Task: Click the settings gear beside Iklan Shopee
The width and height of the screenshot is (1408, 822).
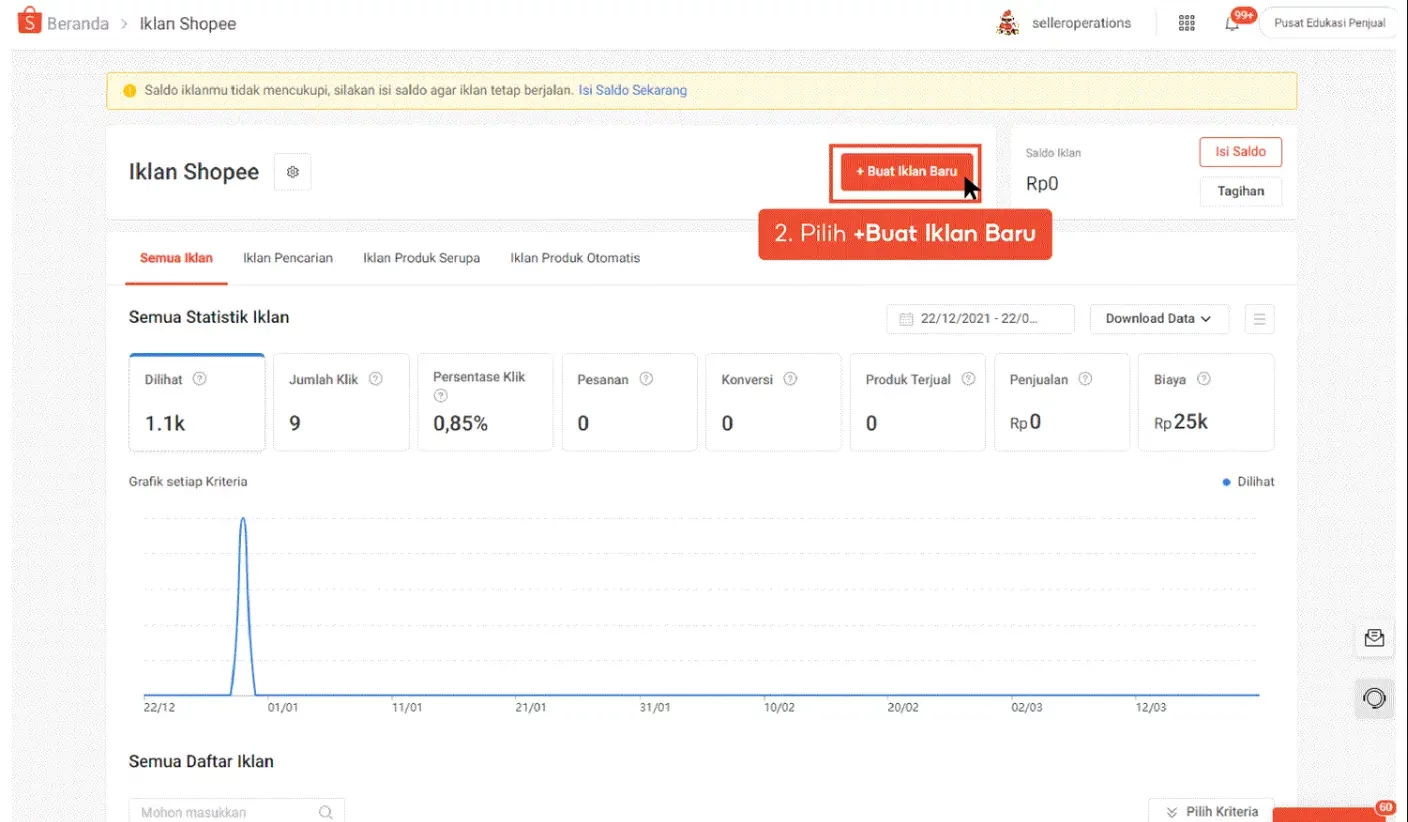Action: (x=292, y=171)
